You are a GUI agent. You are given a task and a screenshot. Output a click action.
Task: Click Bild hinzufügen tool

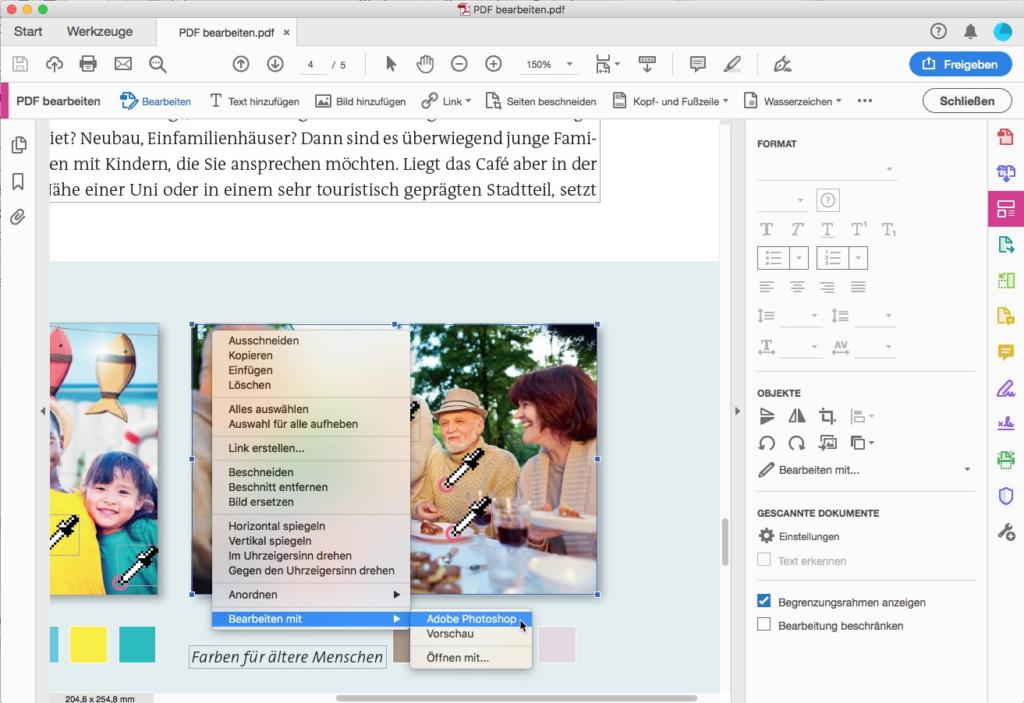(x=360, y=101)
